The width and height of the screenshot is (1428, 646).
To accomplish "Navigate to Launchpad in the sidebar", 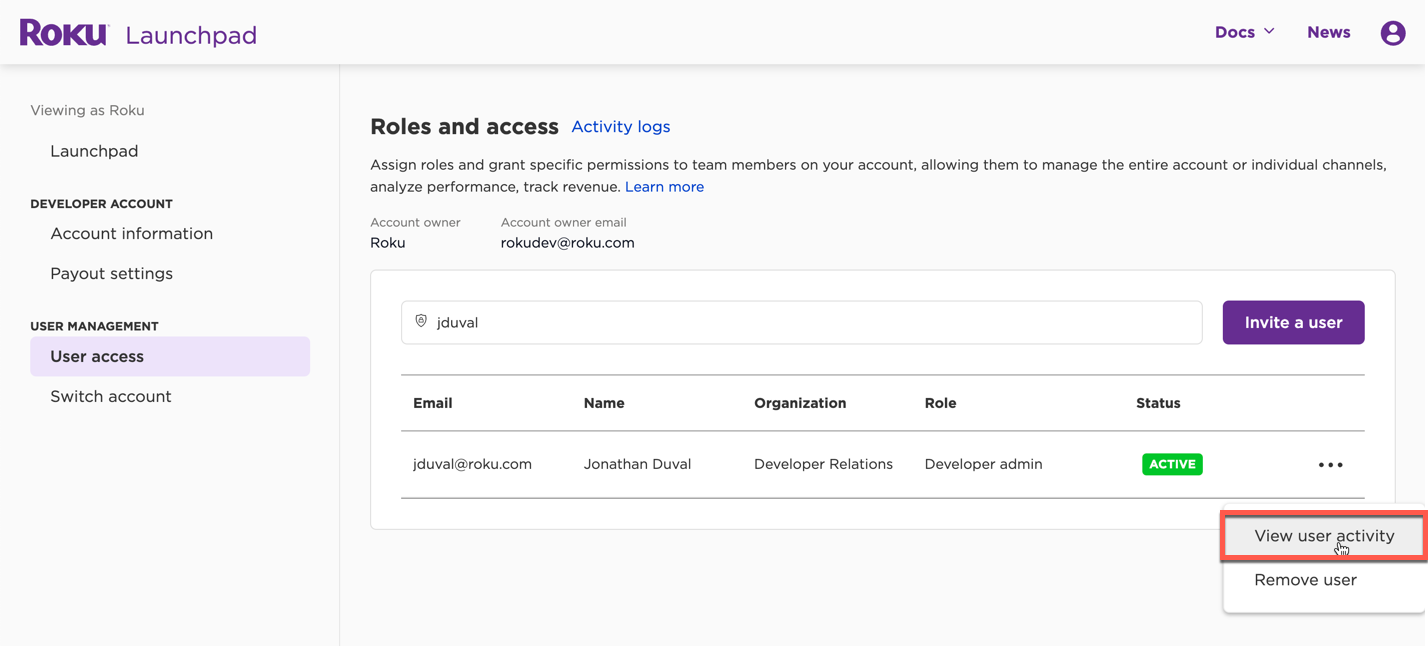I will pyautogui.click(x=94, y=150).
